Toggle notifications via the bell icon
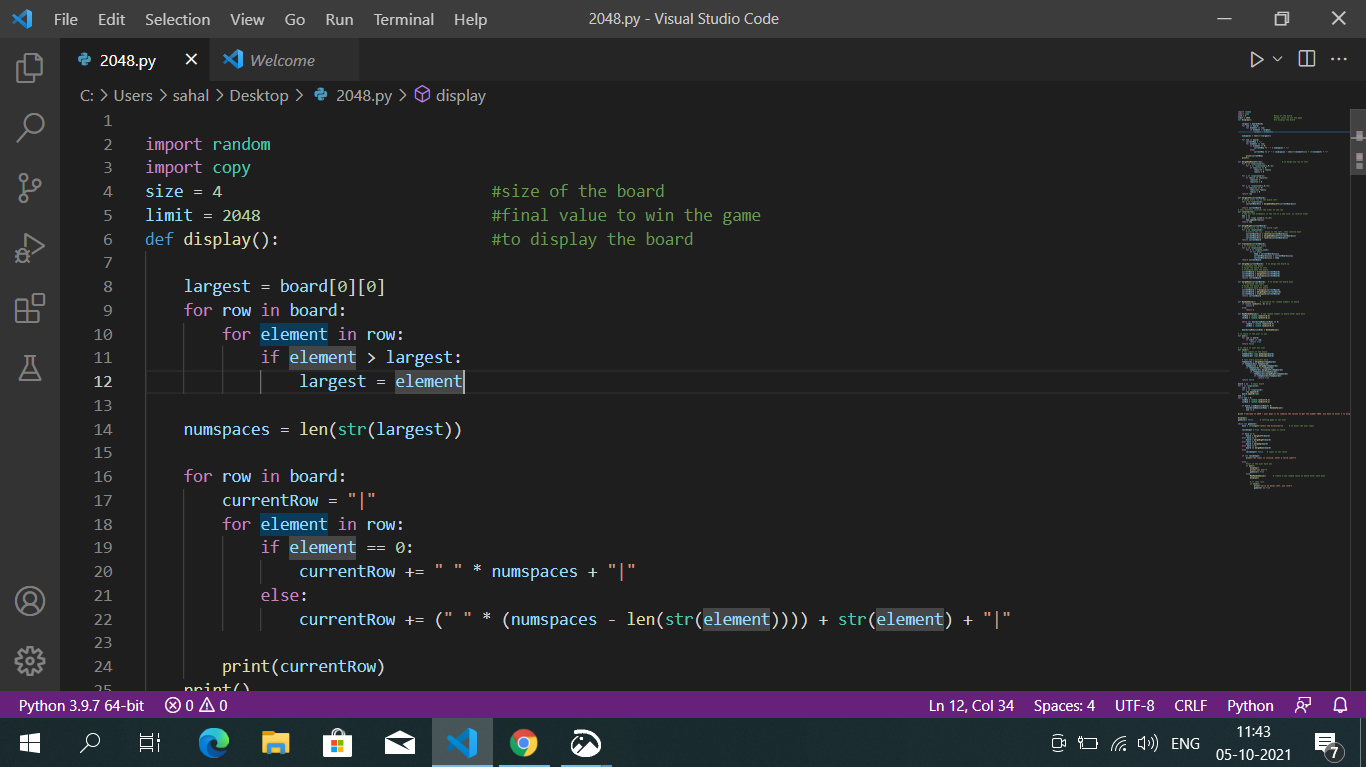The image size is (1366, 767). (x=1340, y=705)
